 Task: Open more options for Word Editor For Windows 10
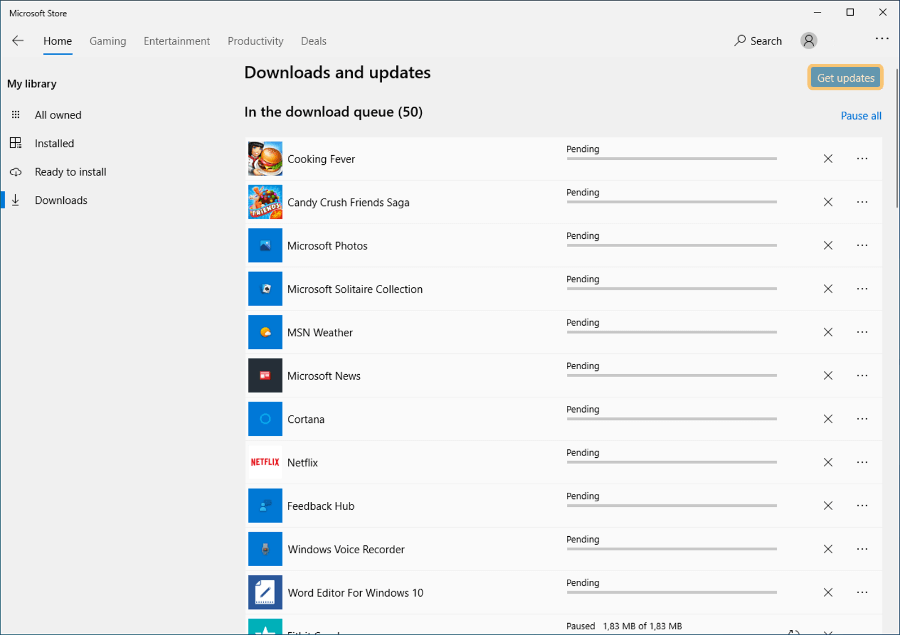pyautogui.click(x=862, y=593)
